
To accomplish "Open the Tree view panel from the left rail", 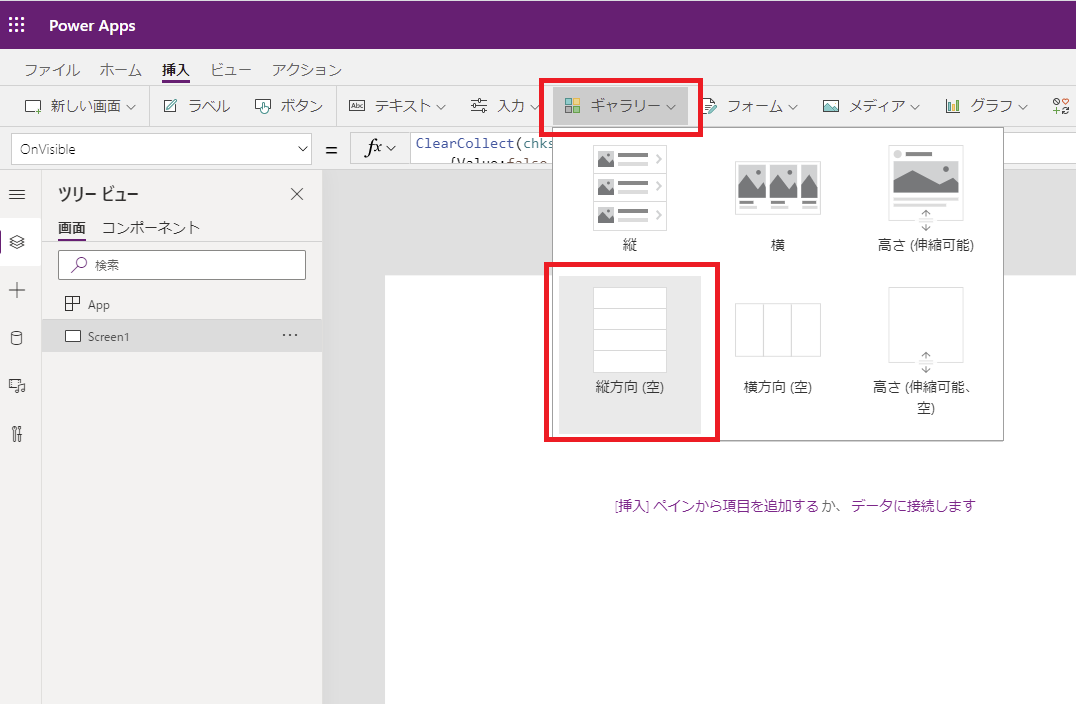I will [19, 241].
